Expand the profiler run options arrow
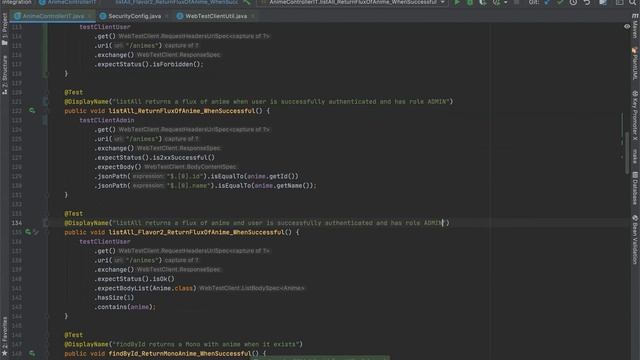Viewport: 640px width, 360px height. (505, 2)
